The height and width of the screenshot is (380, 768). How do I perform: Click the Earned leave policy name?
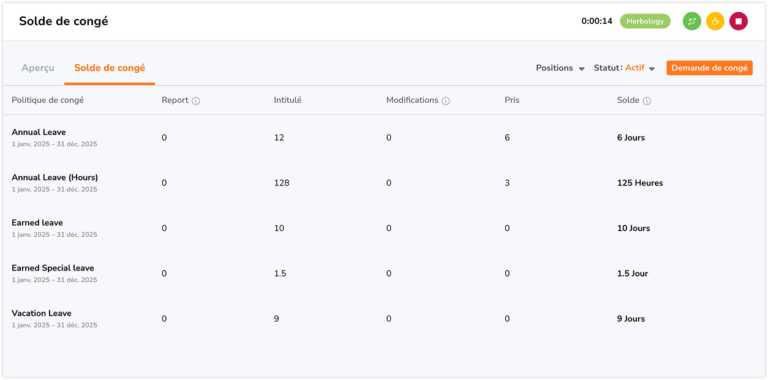[x=37, y=223]
